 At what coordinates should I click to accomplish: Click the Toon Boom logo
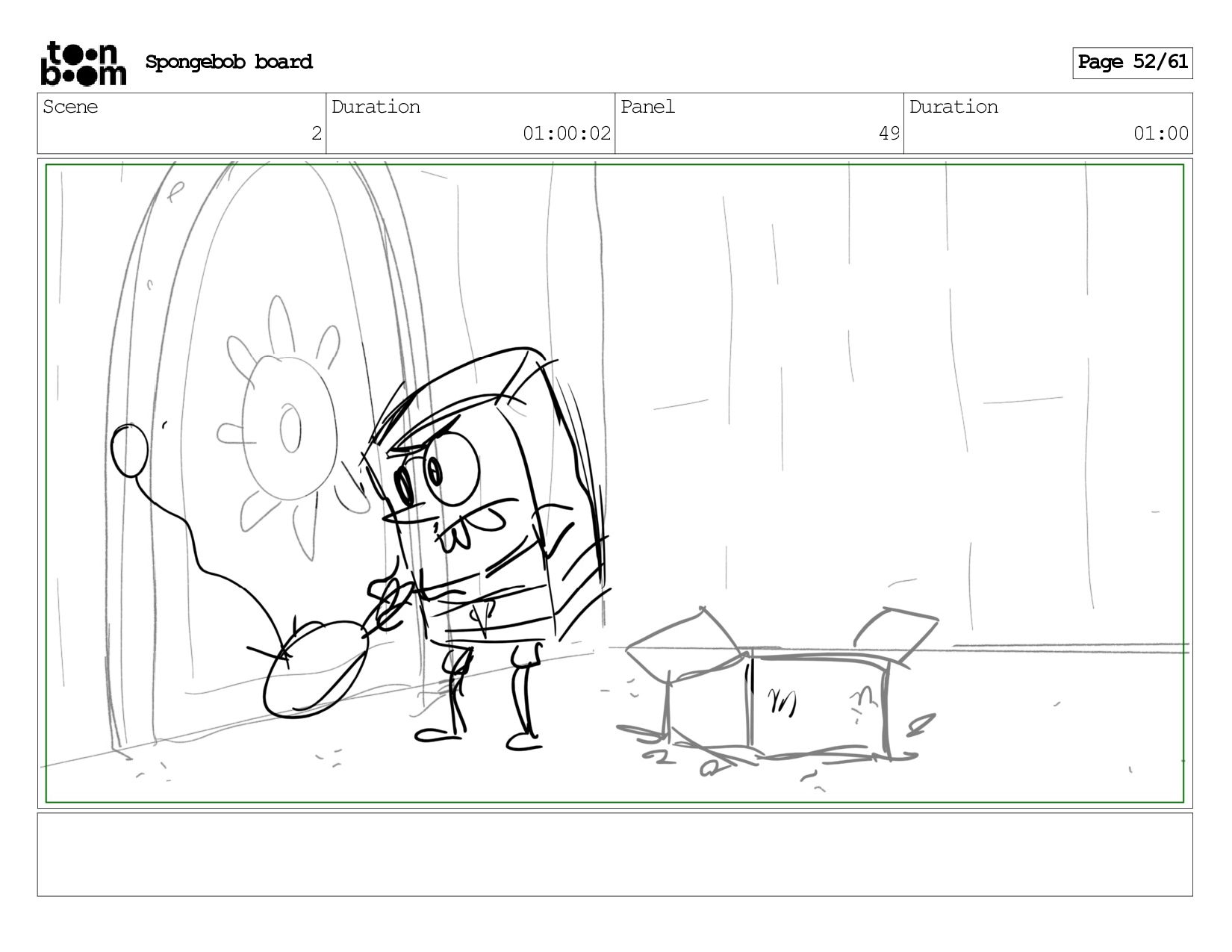coord(83,63)
